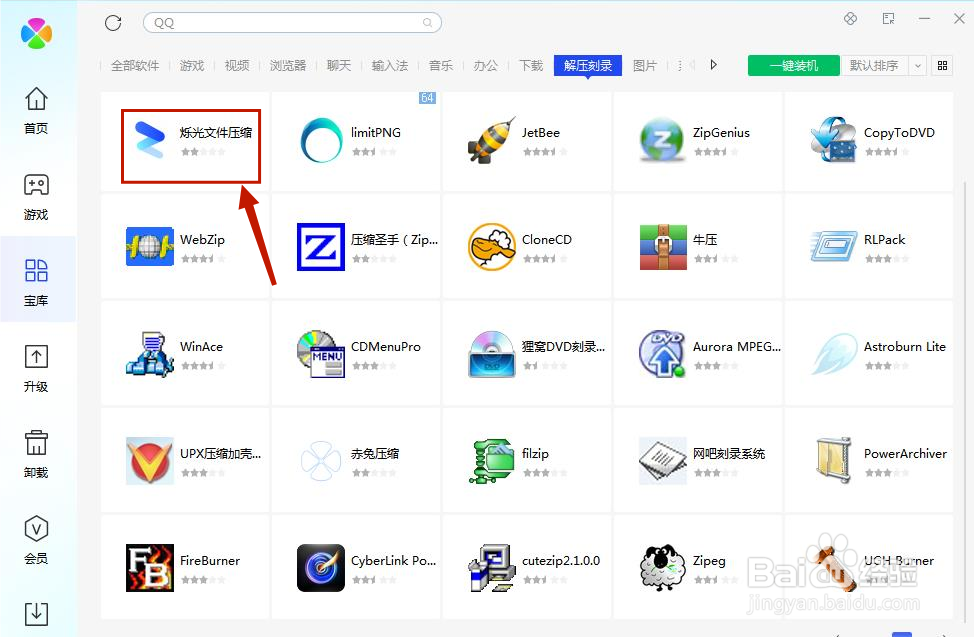Switch to 聊天 category tab
Image resolution: width=974 pixels, height=637 pixels.
point(339,65)
